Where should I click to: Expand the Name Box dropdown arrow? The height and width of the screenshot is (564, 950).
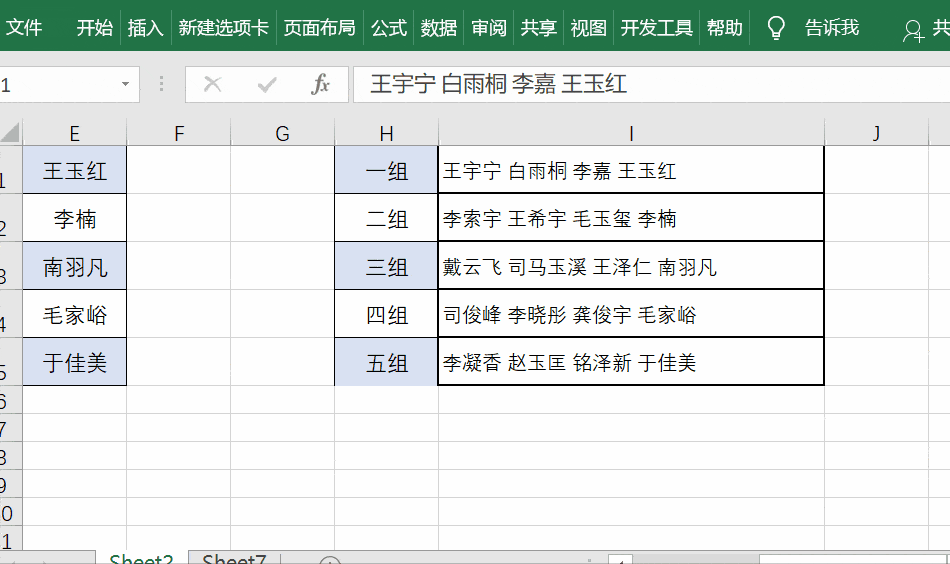point(126,85)
